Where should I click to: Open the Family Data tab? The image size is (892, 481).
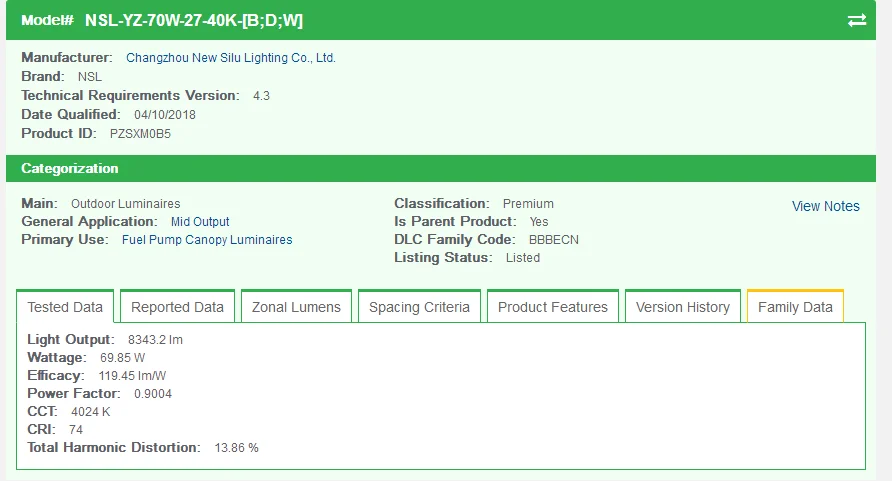(795, 307)
